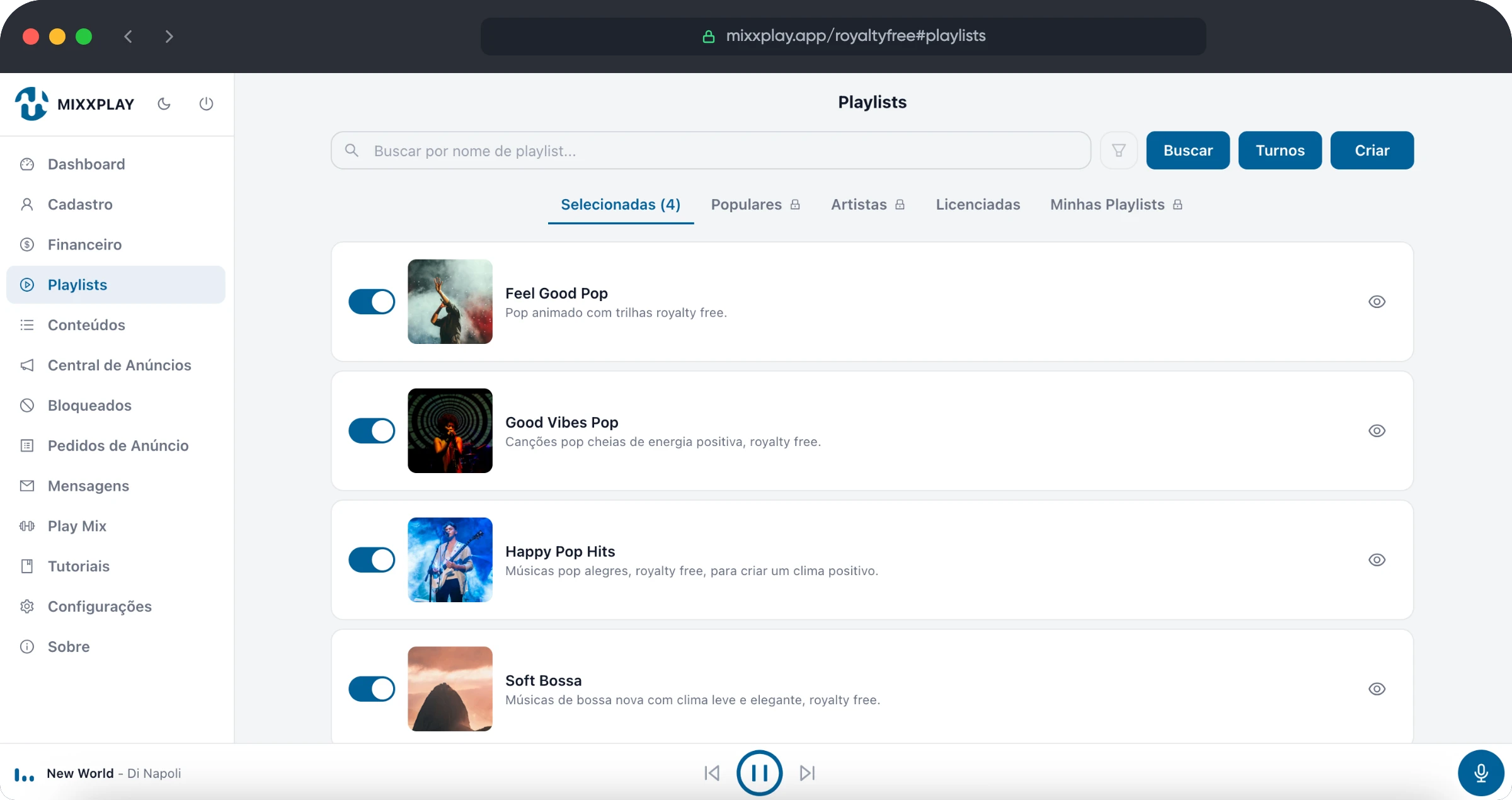
Task: Go back with browser arrow
Action: click(129, 37)
